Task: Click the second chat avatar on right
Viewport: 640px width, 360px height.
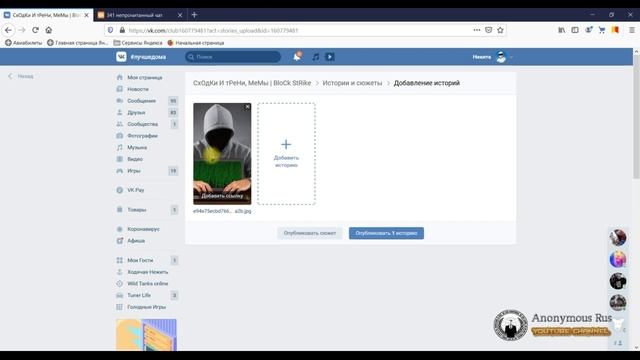Action: point(618,259)
